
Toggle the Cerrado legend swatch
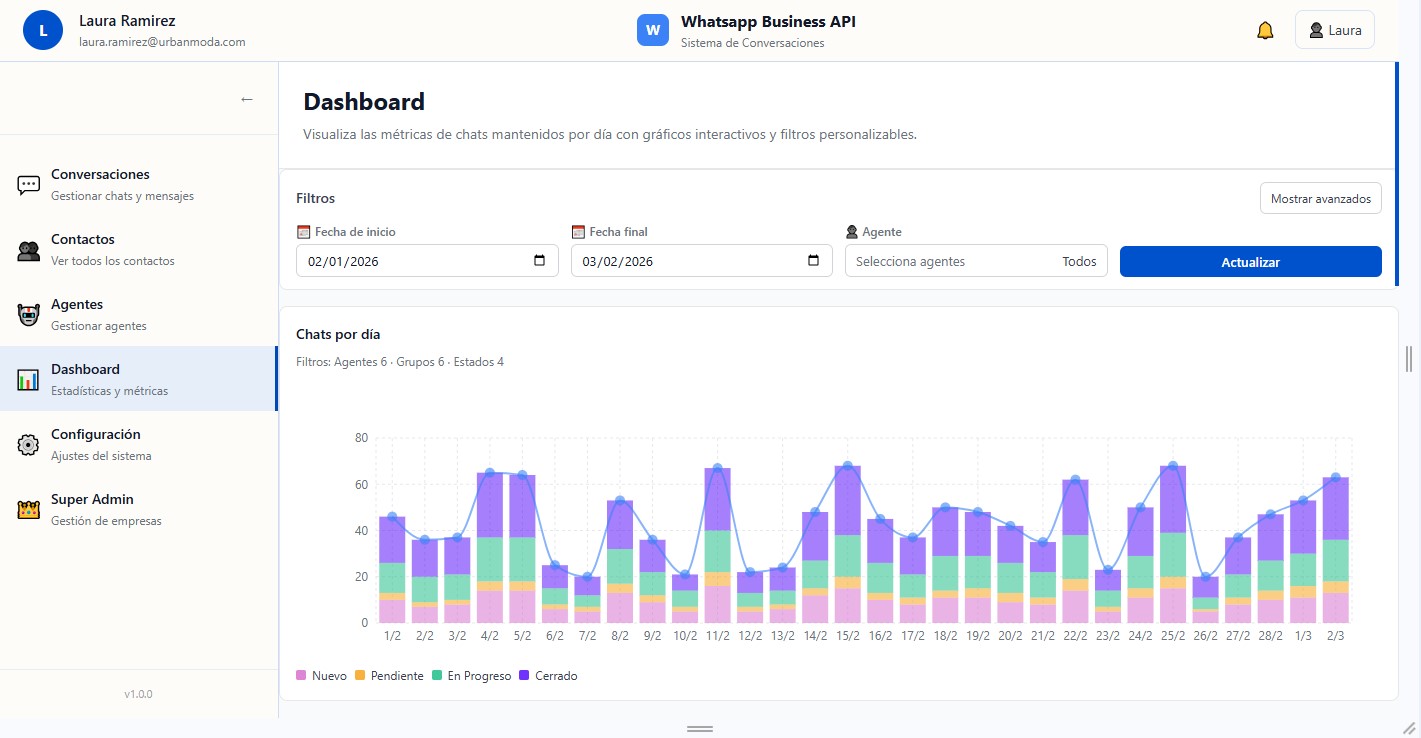coord(524,676)
